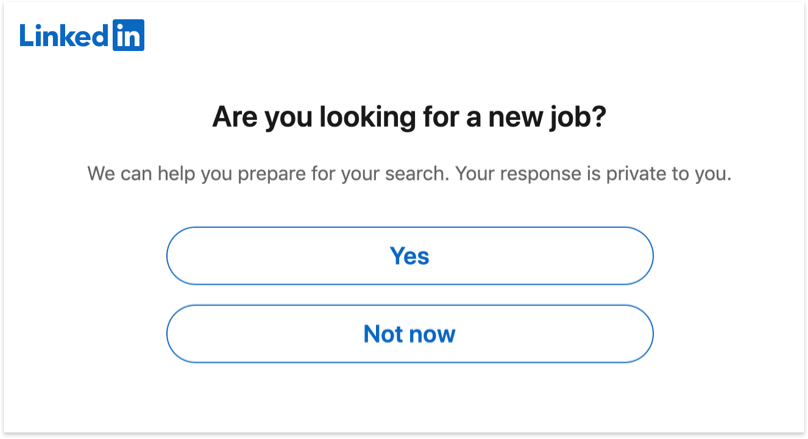Answer Yes to the job search question
This screenshot has height=439, width=808.
click(x=409, y=255)
